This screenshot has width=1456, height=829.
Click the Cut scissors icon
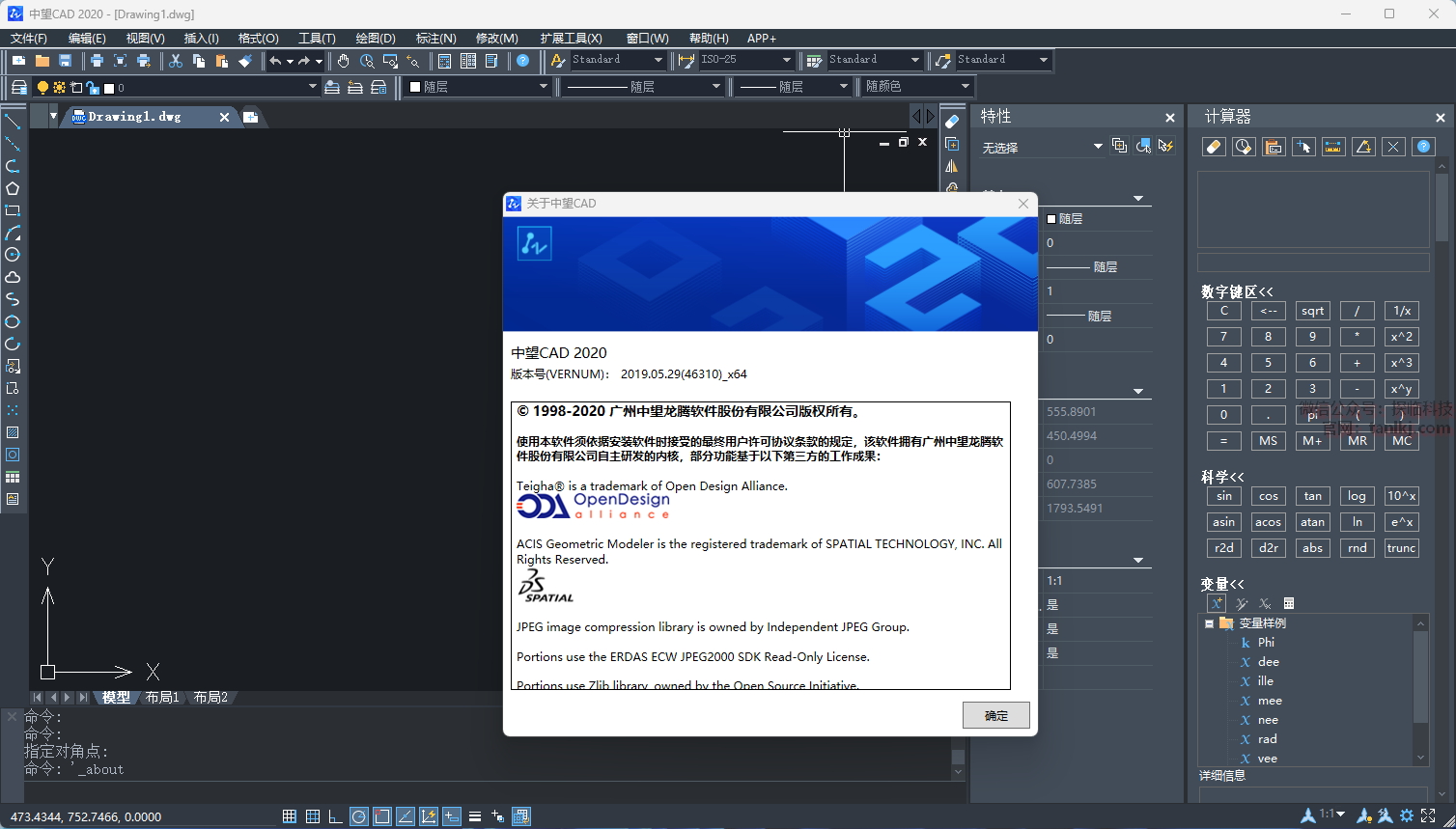pos(176,61)
